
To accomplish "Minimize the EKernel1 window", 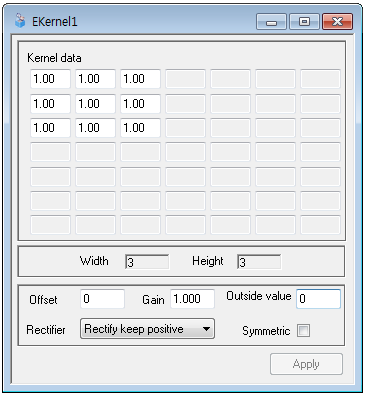I will (271, 22).
